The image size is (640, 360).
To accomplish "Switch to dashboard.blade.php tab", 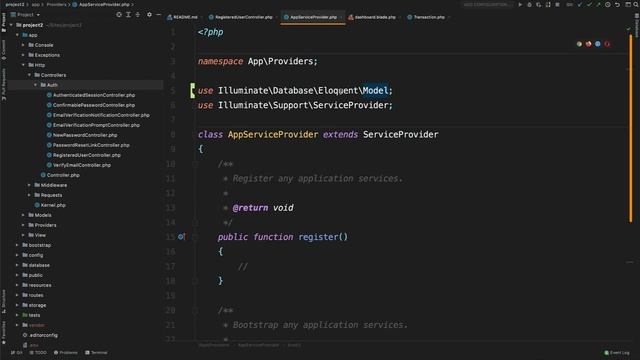I will tap(372, 17).
